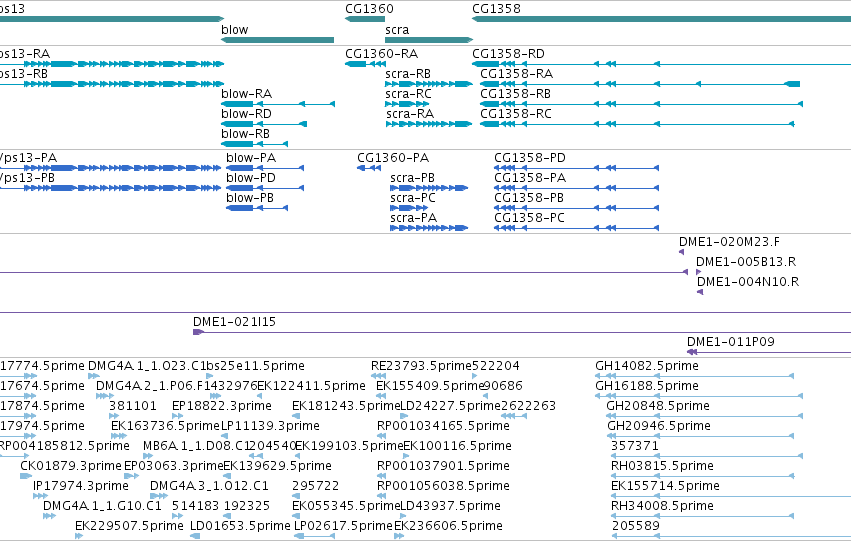Screen dimensions: 851x541
Task: Select transcript CG1360-RA
Action: 365,64
